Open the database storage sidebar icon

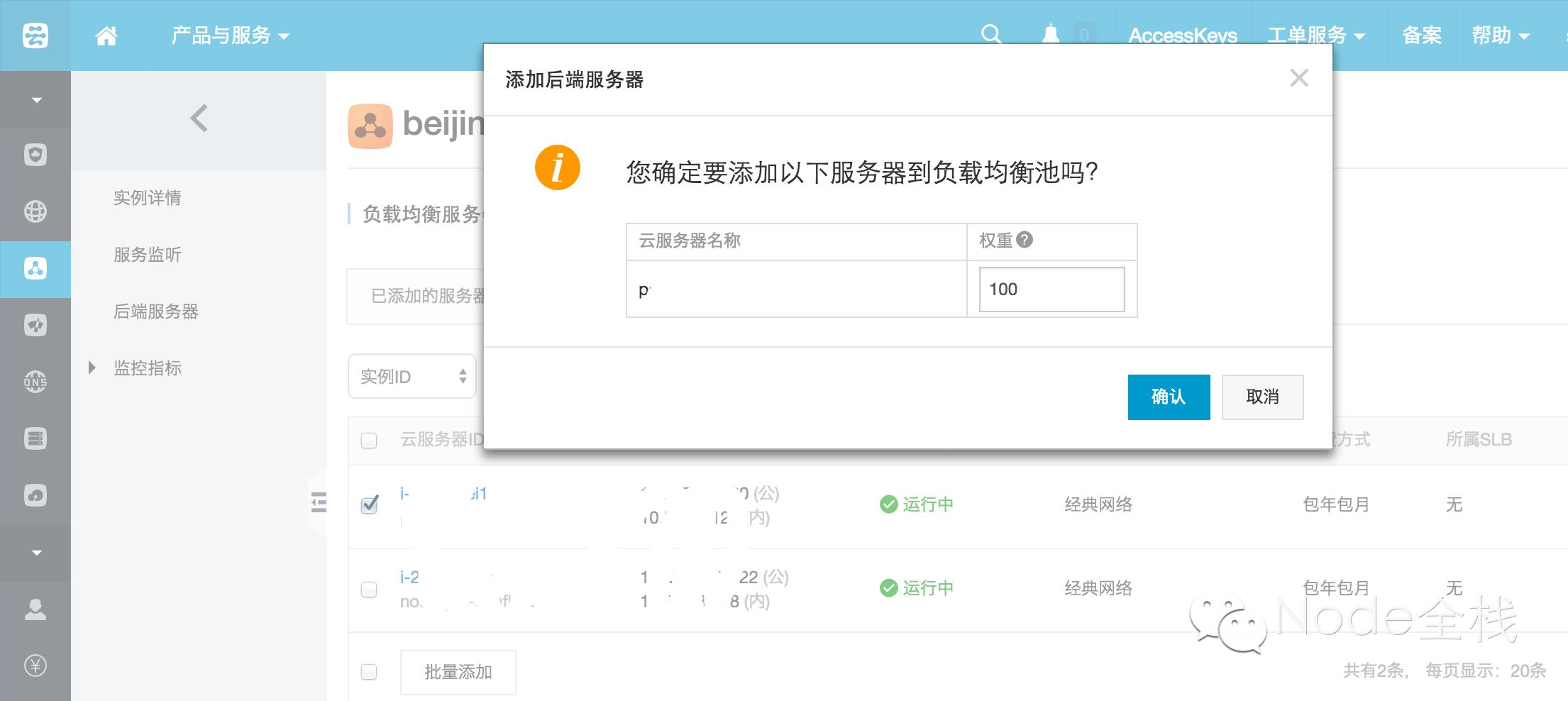coord(35,438)
